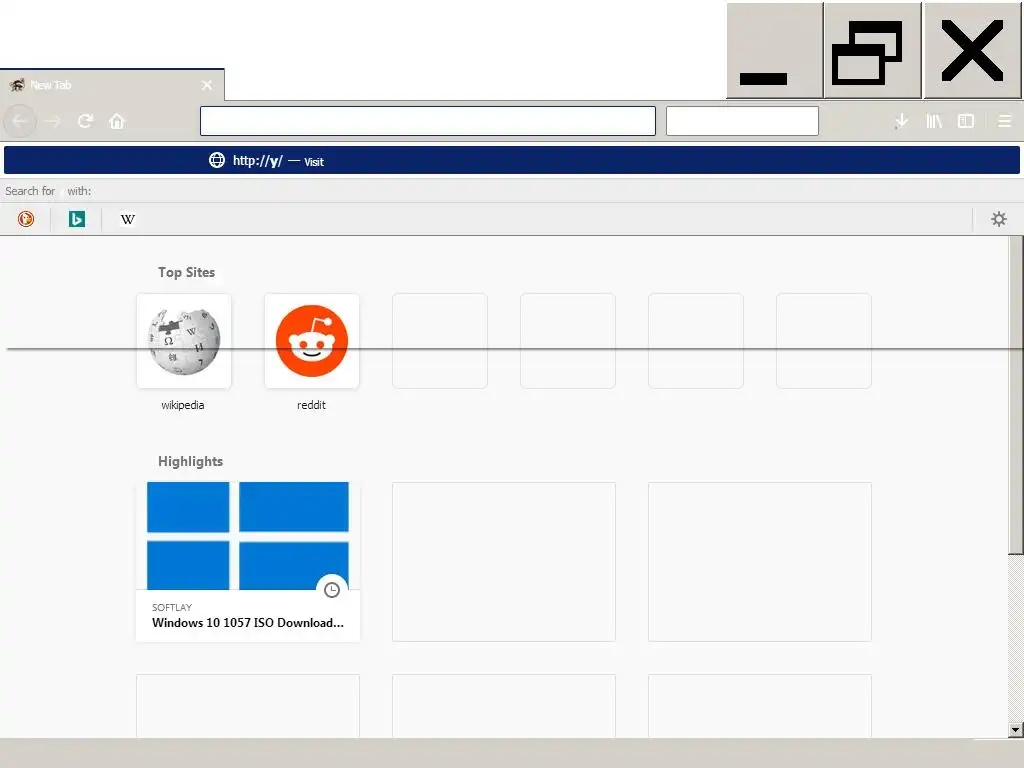Viewport: 1024px width, 768px height.
Task: Click the Windows 10 1057 ISO Download title
Action: point(248,622)
